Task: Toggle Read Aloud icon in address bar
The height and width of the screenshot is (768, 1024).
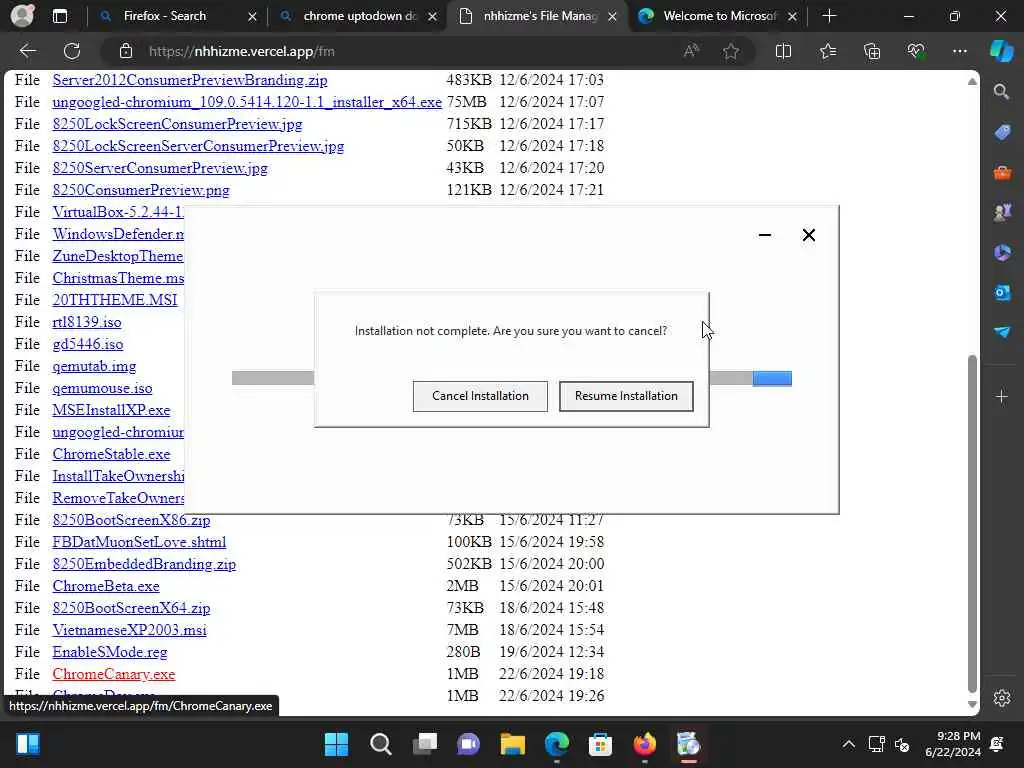Action: pyautogui.click(x=691, y=51)
